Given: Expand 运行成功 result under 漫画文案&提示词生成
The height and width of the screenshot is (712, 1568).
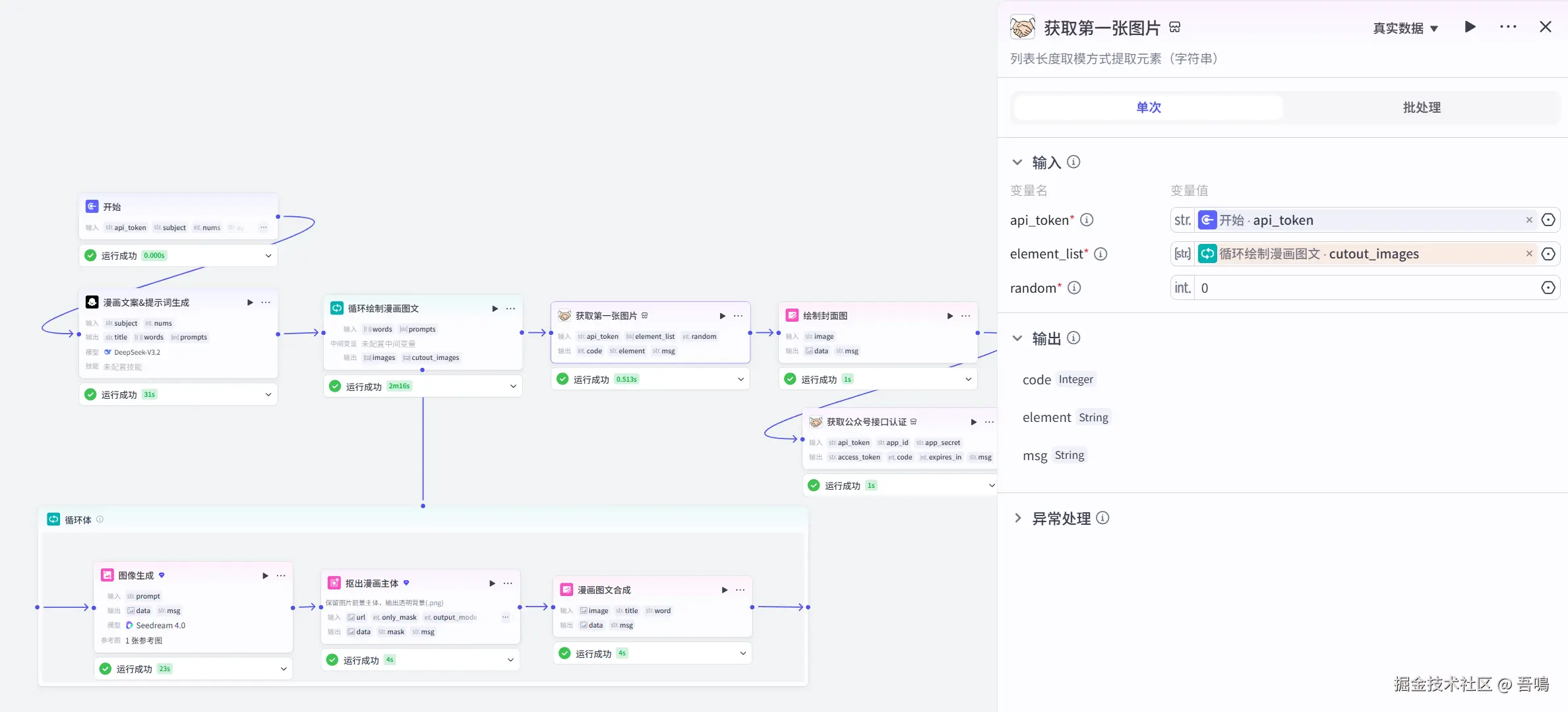Looking at the screenshot, I should [268, 395].
